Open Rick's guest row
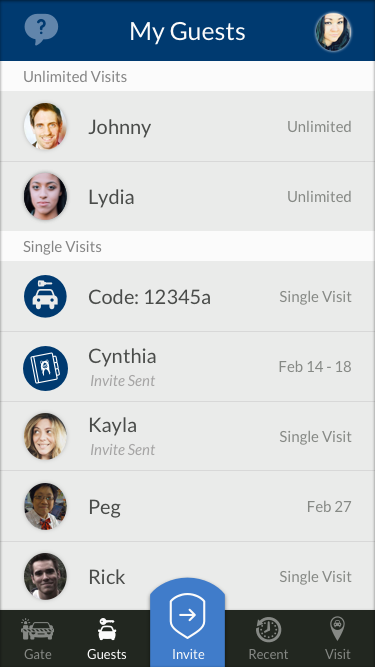This screenshot has height=667, width=375. pos(188,576)
